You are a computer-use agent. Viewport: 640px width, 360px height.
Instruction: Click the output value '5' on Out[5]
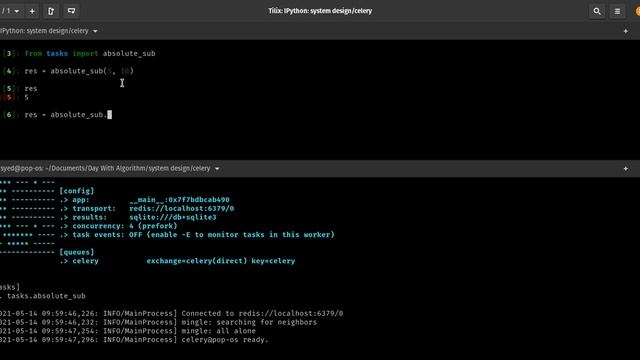pyautogui.click(x=27, y=98)
